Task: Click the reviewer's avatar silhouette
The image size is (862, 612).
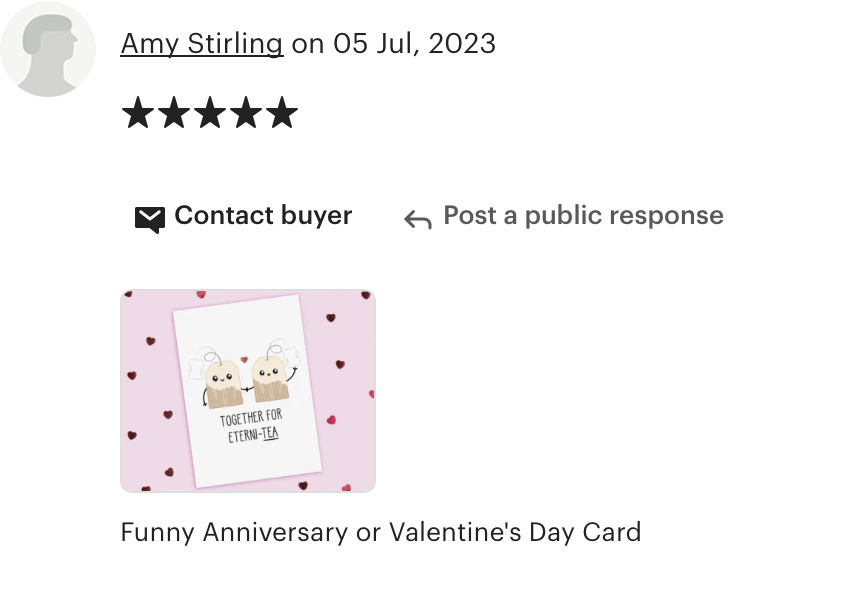Action: (48, 49)
